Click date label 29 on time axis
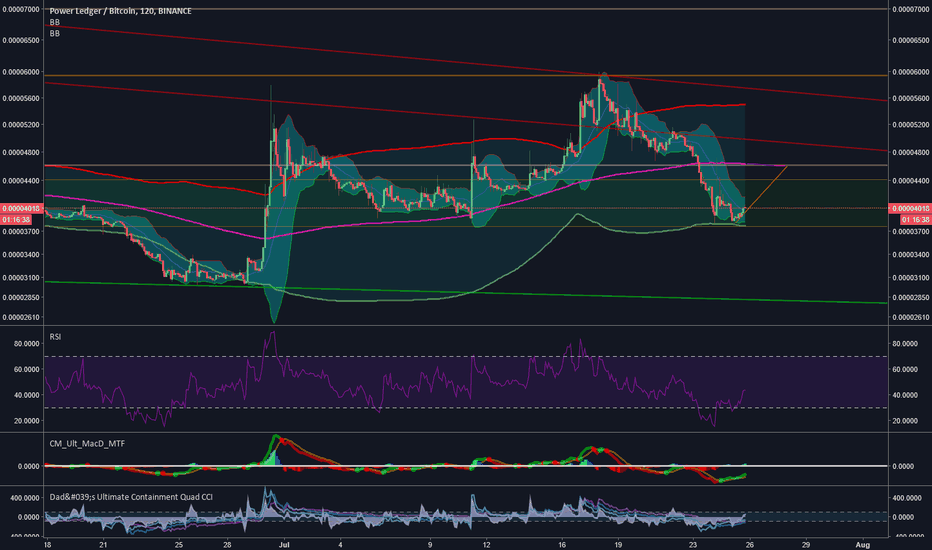 tap(806, 544)
